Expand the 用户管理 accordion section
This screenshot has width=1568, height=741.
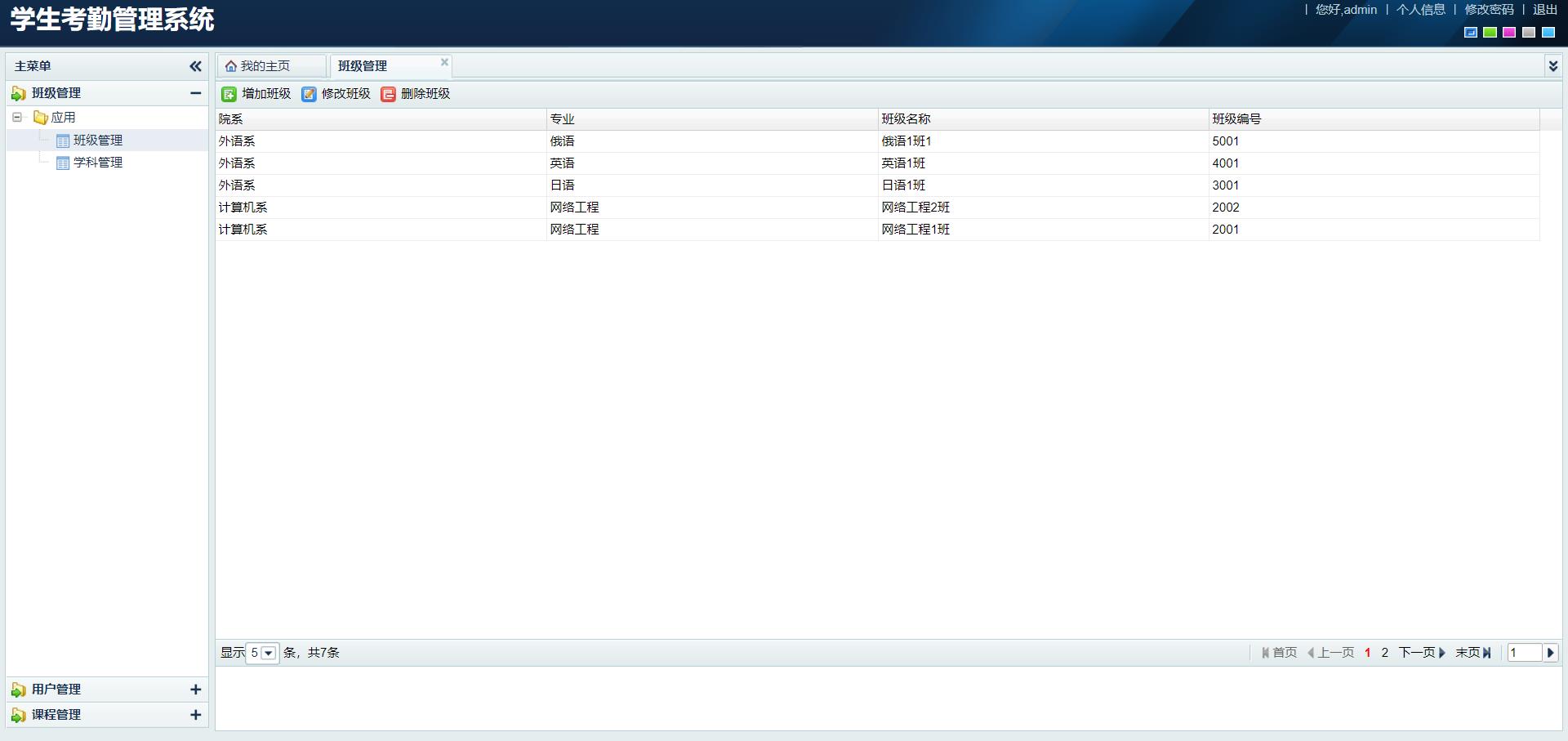coord(195,690)
